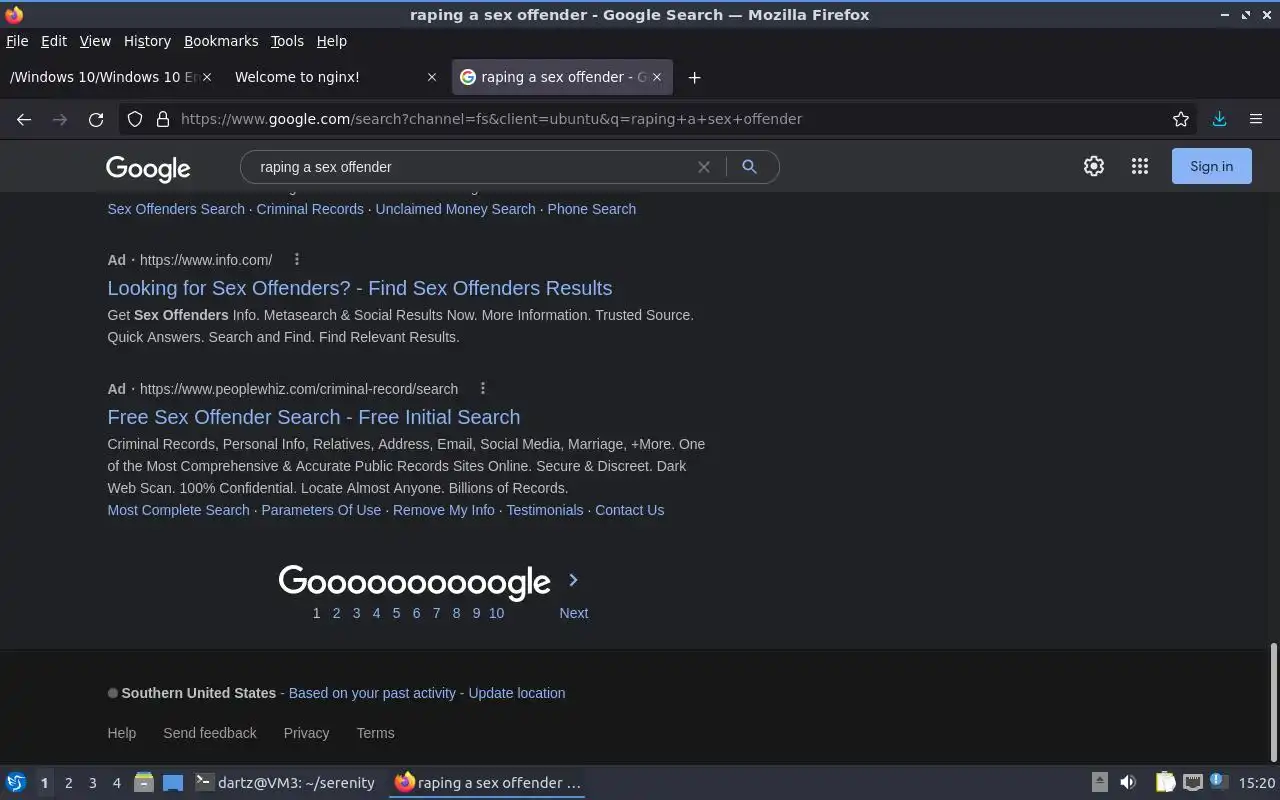Open Google apps grid

1140,166
